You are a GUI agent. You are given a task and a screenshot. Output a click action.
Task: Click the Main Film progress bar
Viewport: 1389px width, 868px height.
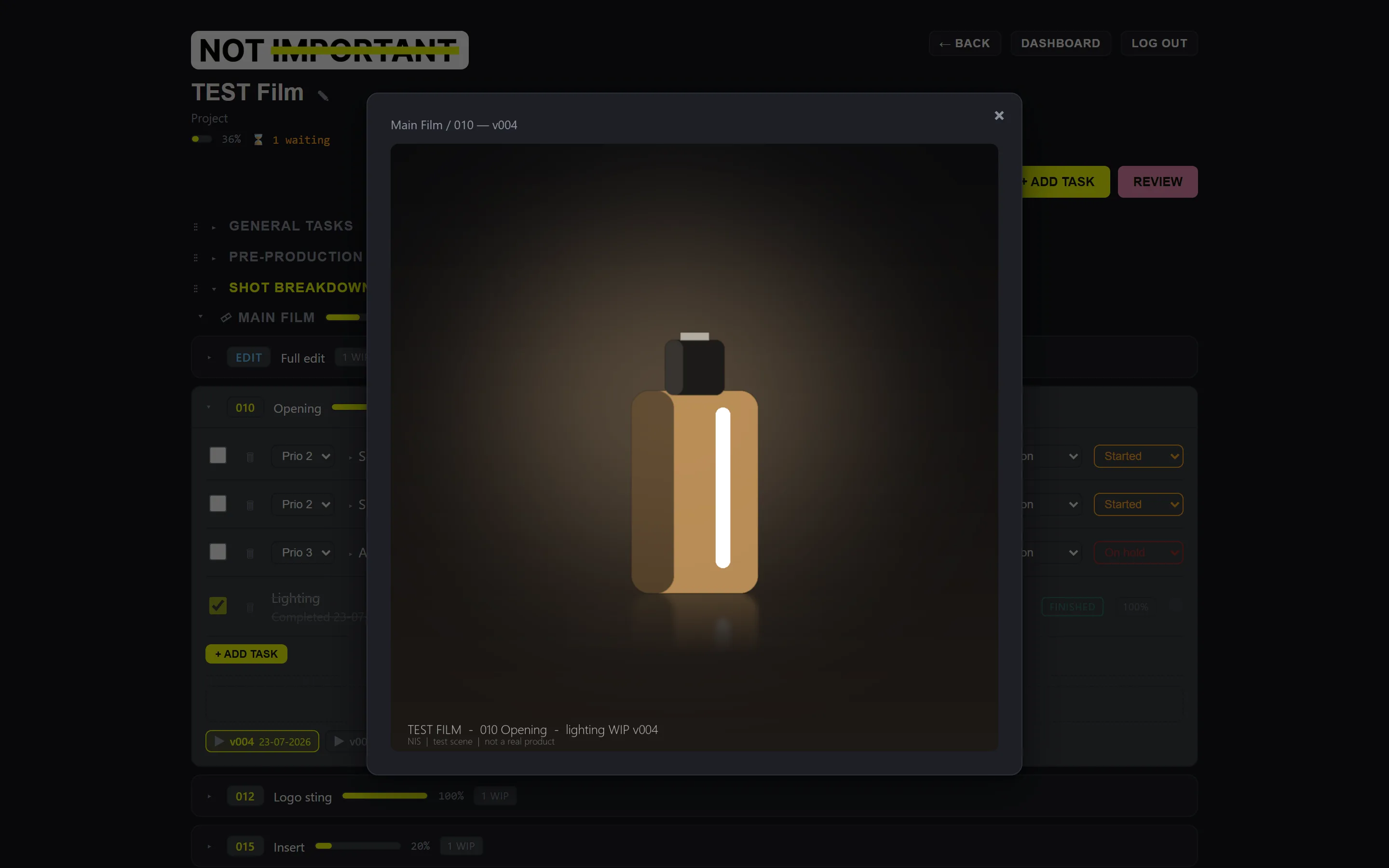click(x=346, y=317)
